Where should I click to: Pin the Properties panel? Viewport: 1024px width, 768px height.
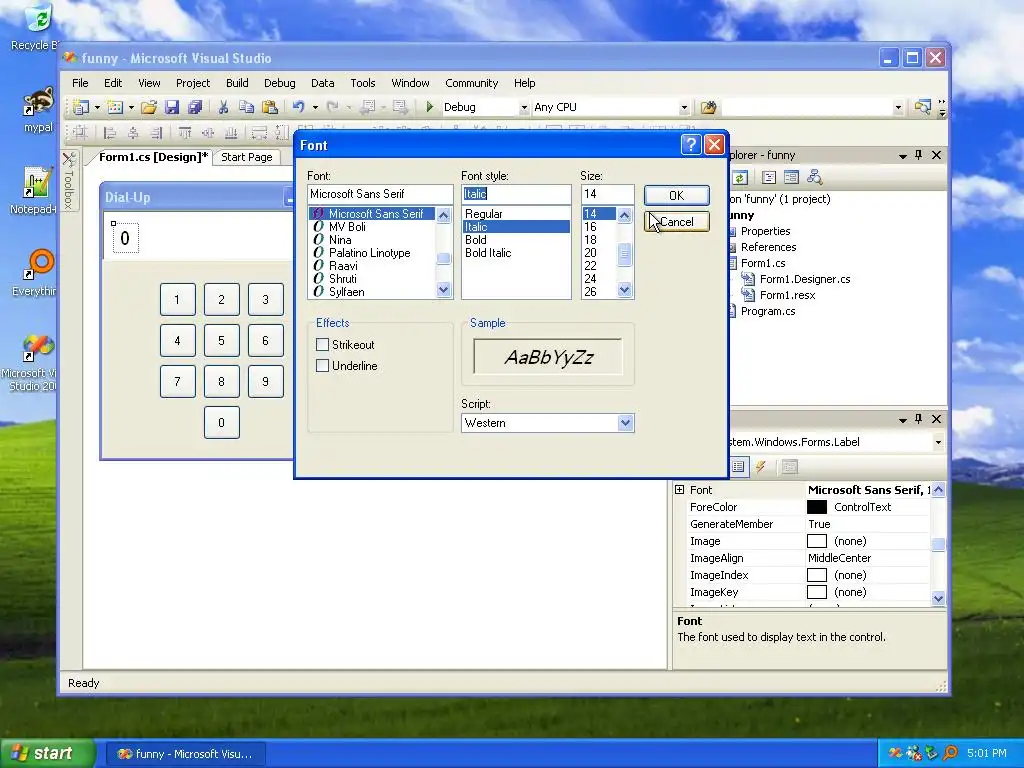[x=918, y=419]
